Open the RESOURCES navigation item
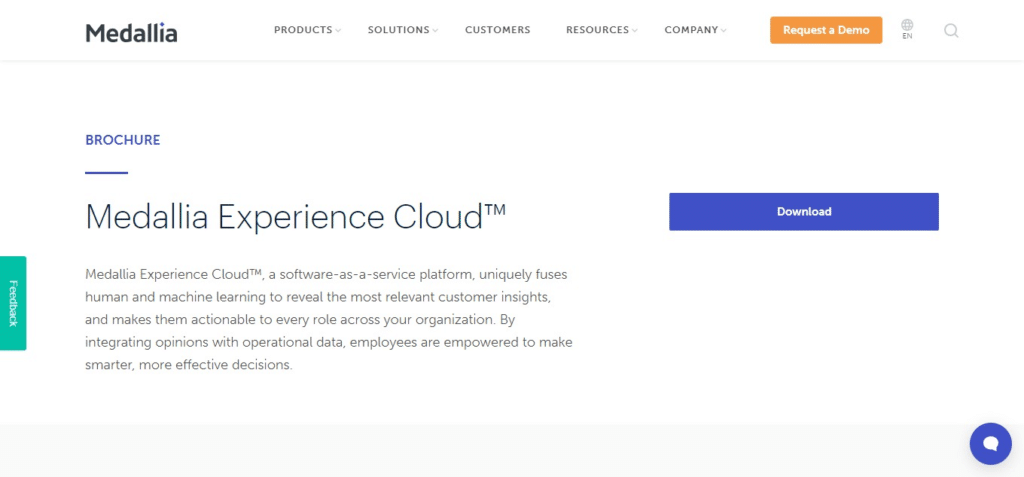 tap(598, 30)
